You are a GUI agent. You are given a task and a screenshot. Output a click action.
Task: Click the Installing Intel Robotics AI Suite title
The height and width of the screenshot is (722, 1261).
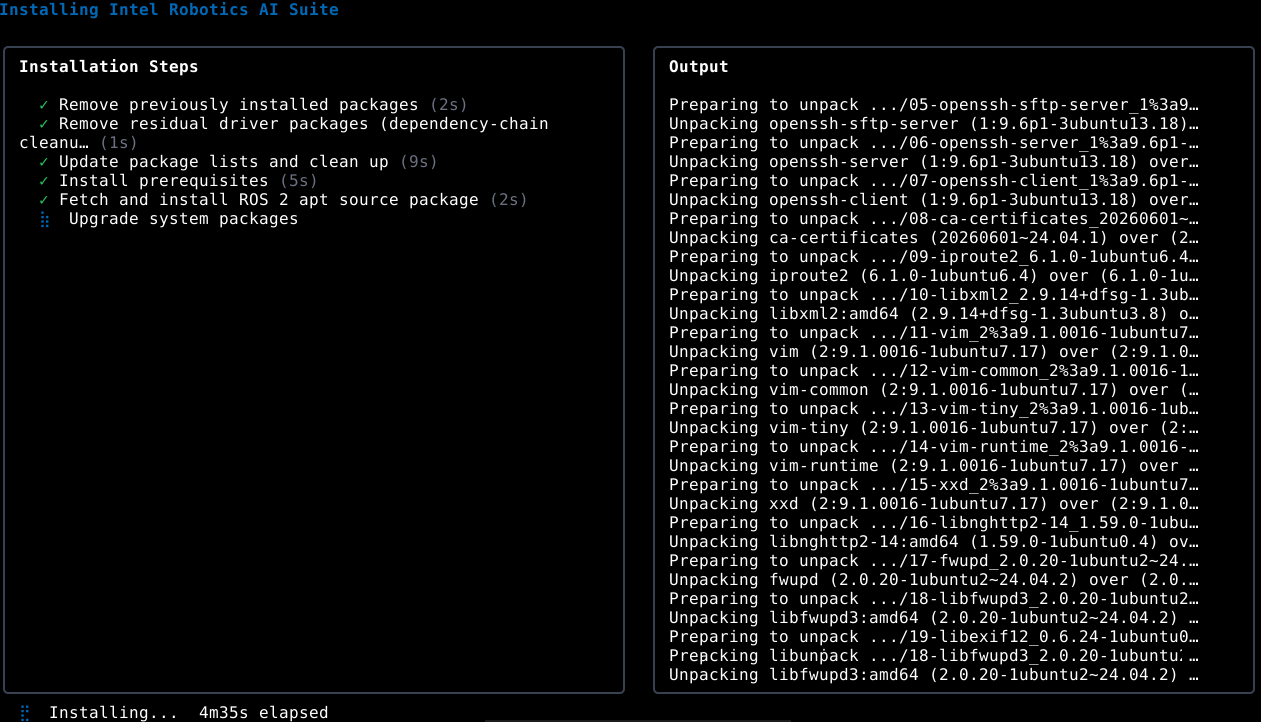169,10
